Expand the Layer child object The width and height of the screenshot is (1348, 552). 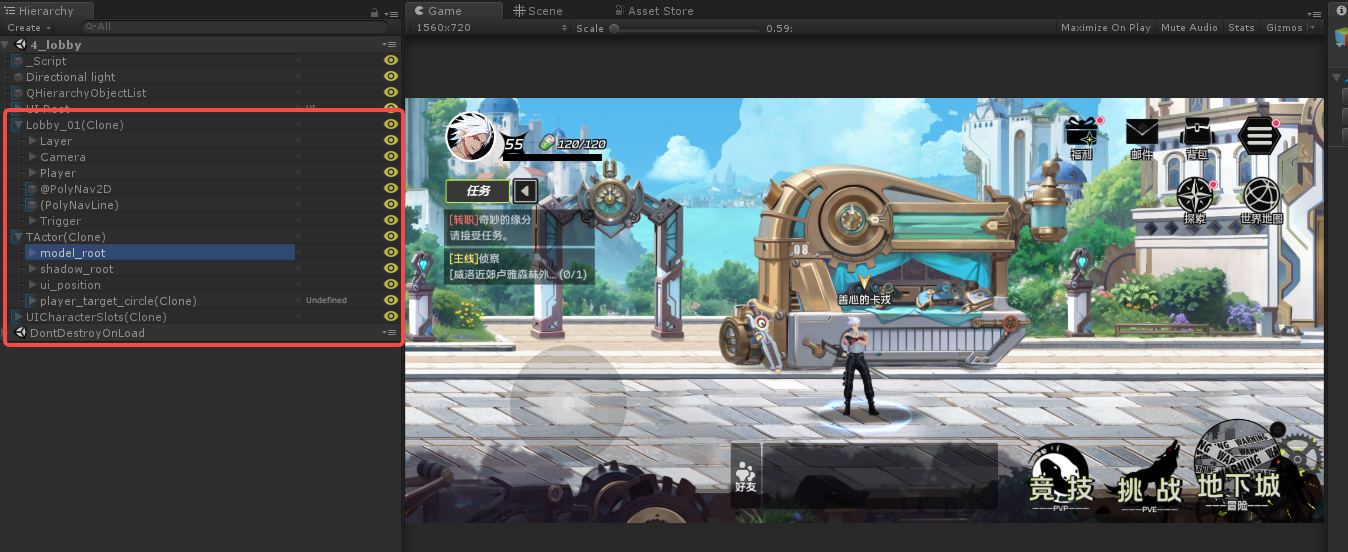pos(33,141)
